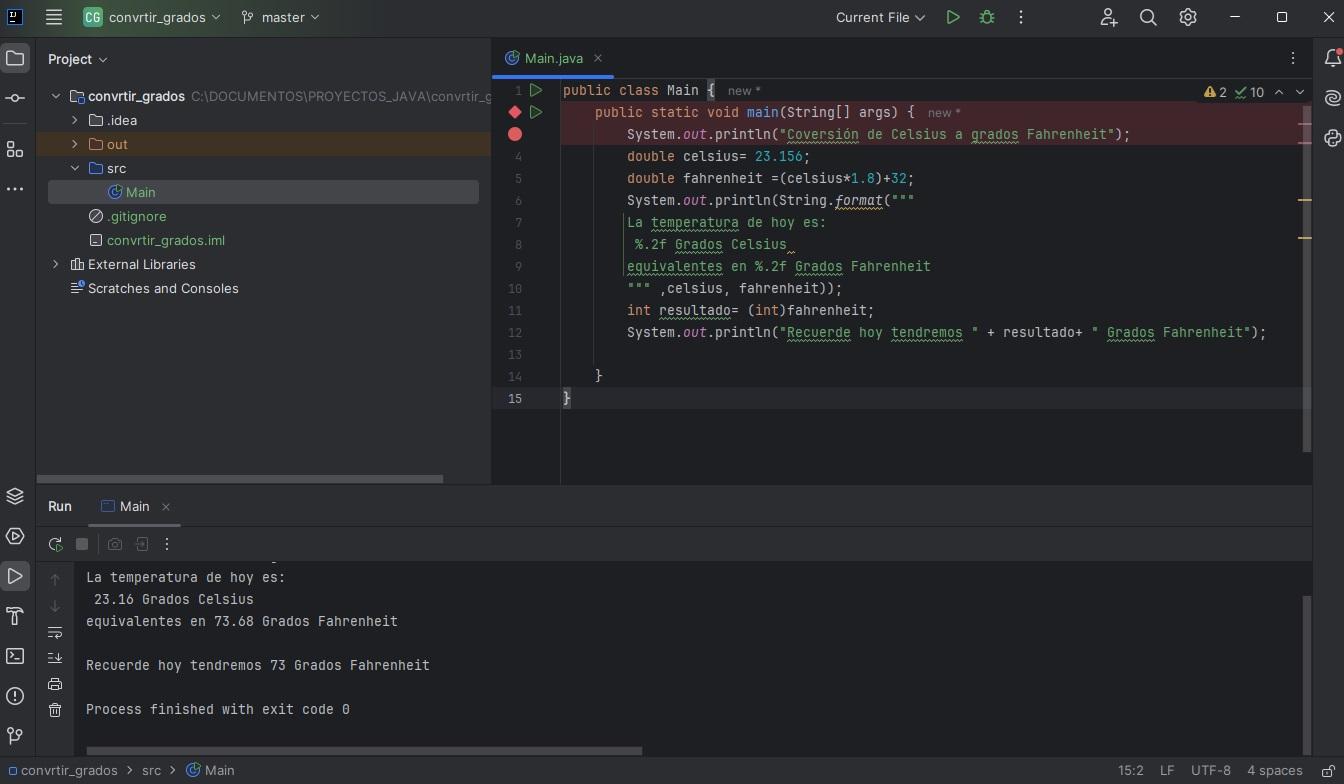Image resolution: width=1344 pixels, height=784 pixels.
Task: Go to previous highlighted problem arrow
Action: pos(1279,92)
